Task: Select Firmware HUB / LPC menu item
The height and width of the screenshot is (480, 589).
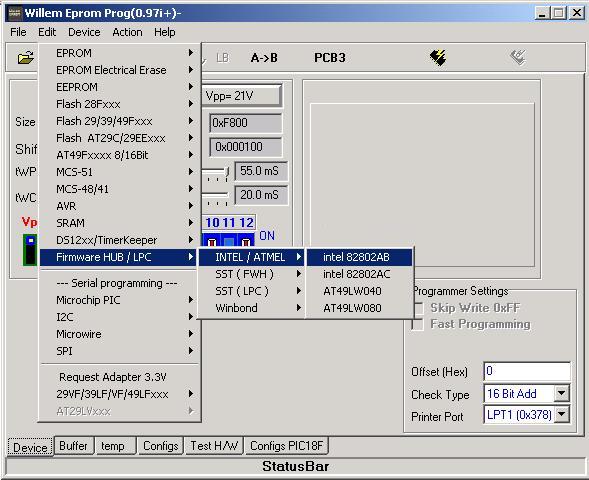Action: click(118, 257)
